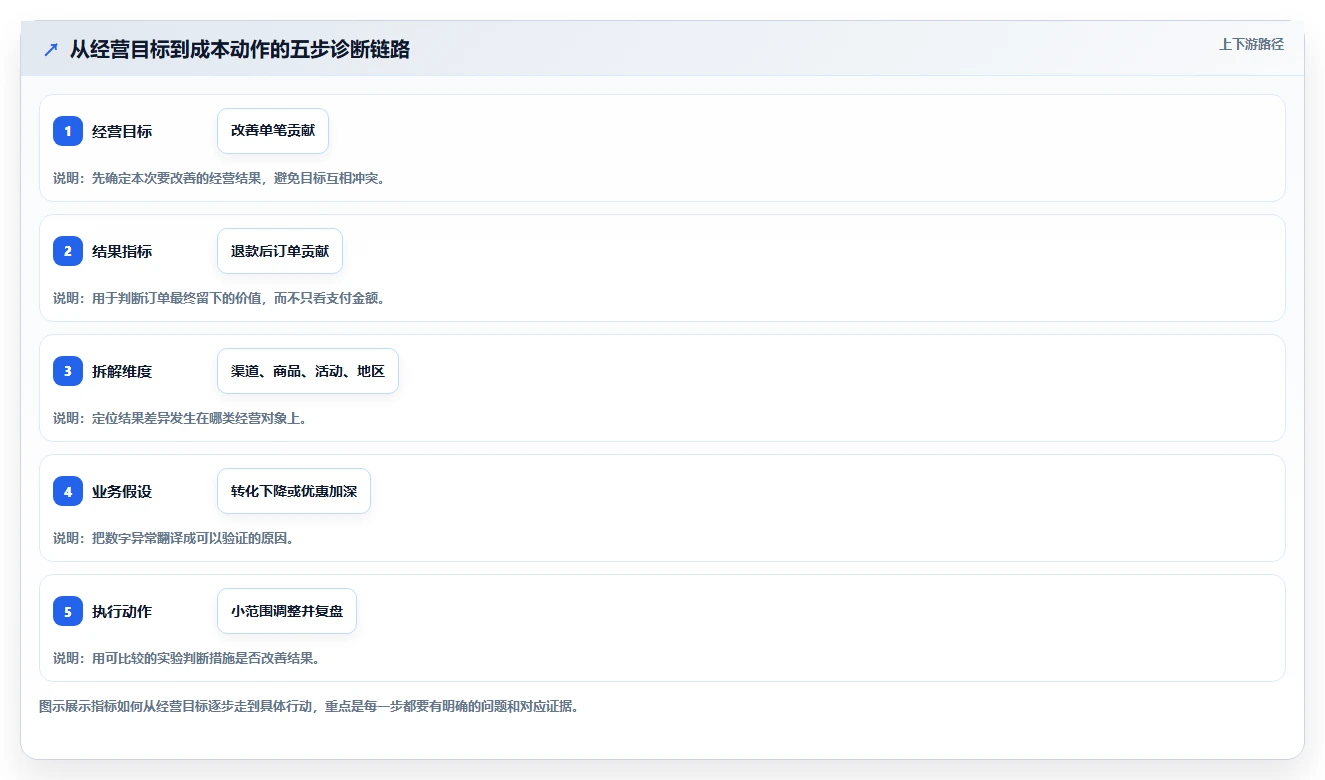Image resolution: width=1325 pixels, height=780 pixels.
Task: Click the footer caption starting 图示展示指标
Action: (x=309, y=706)
